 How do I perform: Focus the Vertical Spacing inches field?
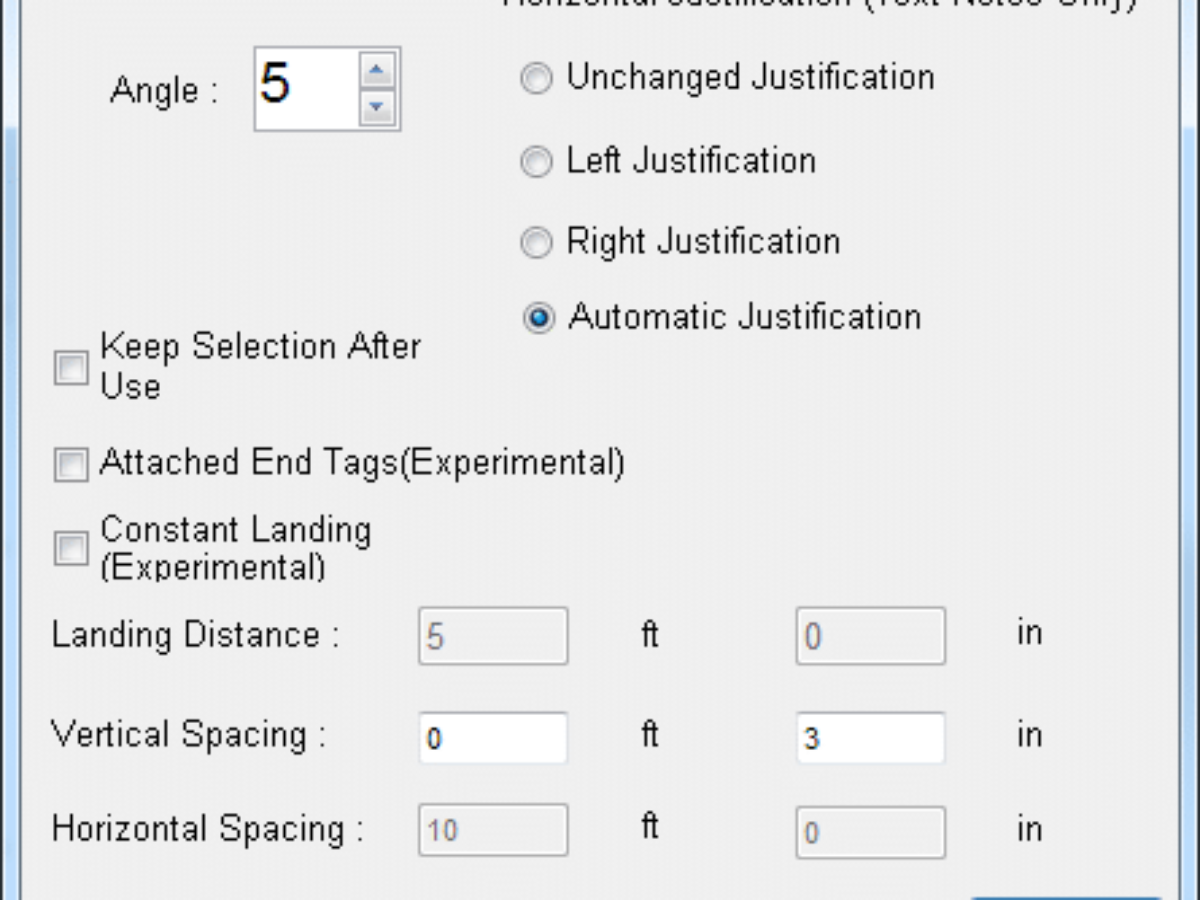click(870, 738)
